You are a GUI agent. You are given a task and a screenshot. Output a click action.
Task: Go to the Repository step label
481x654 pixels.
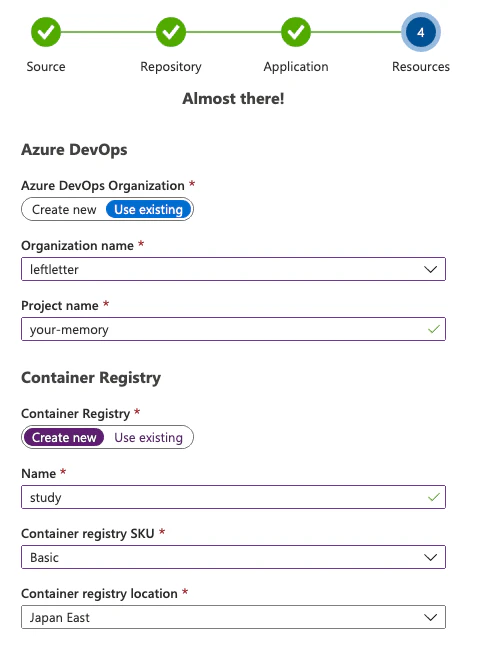(x=171, y=67)
